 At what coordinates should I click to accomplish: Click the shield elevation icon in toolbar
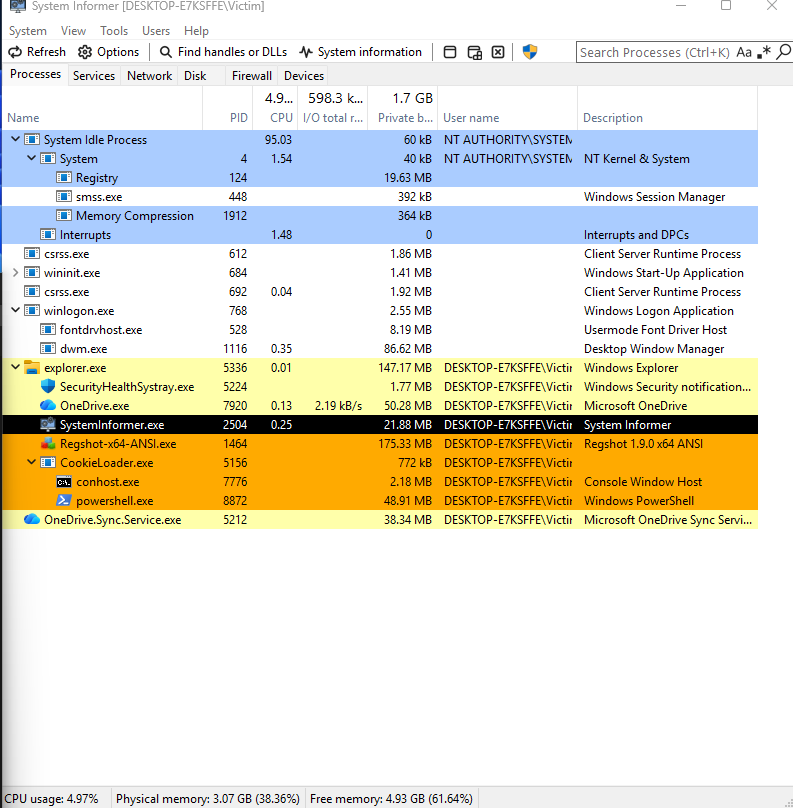tap(530, 52)
